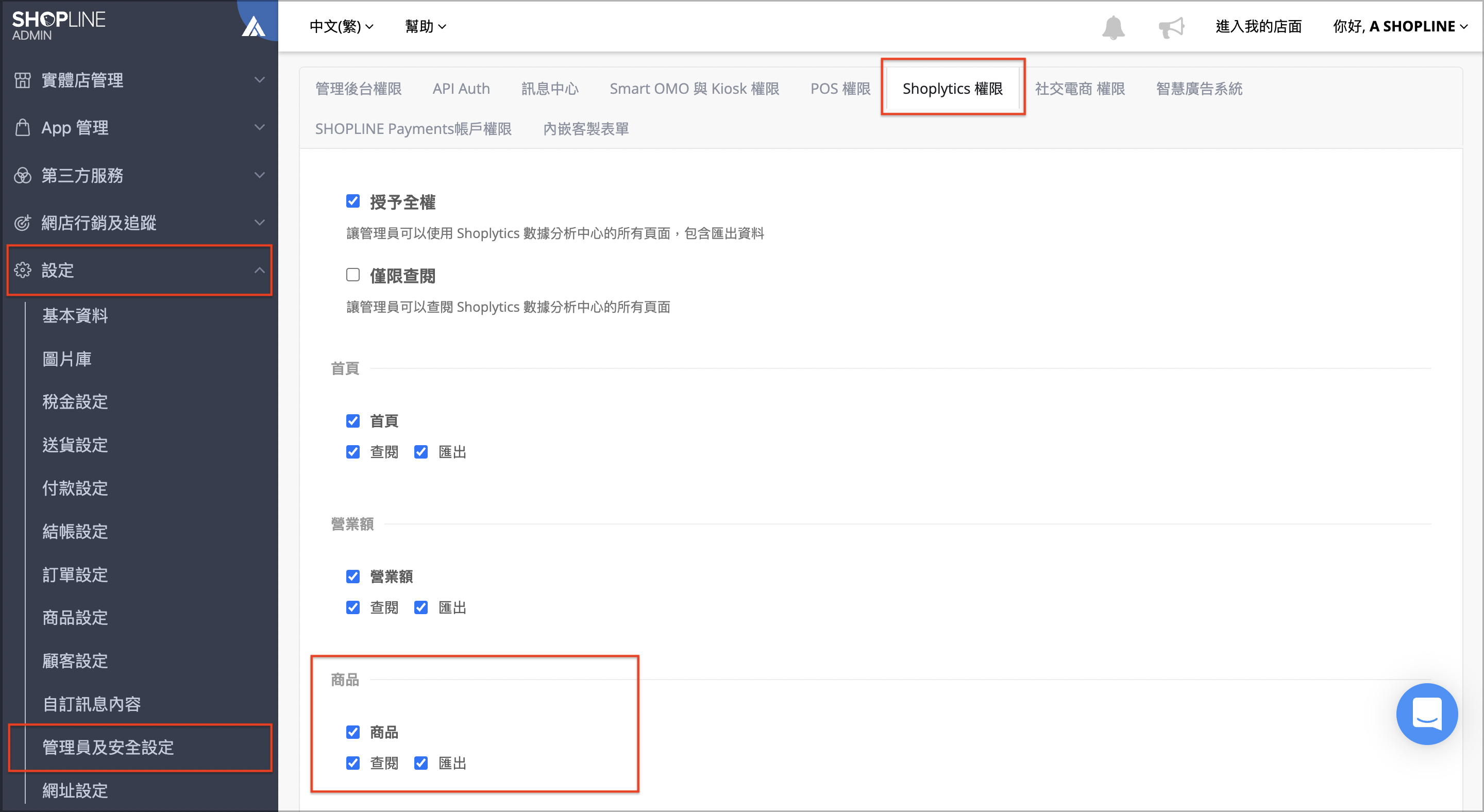
Task: Click the triangular badge icon beside logo
Action: click(254, 26)
